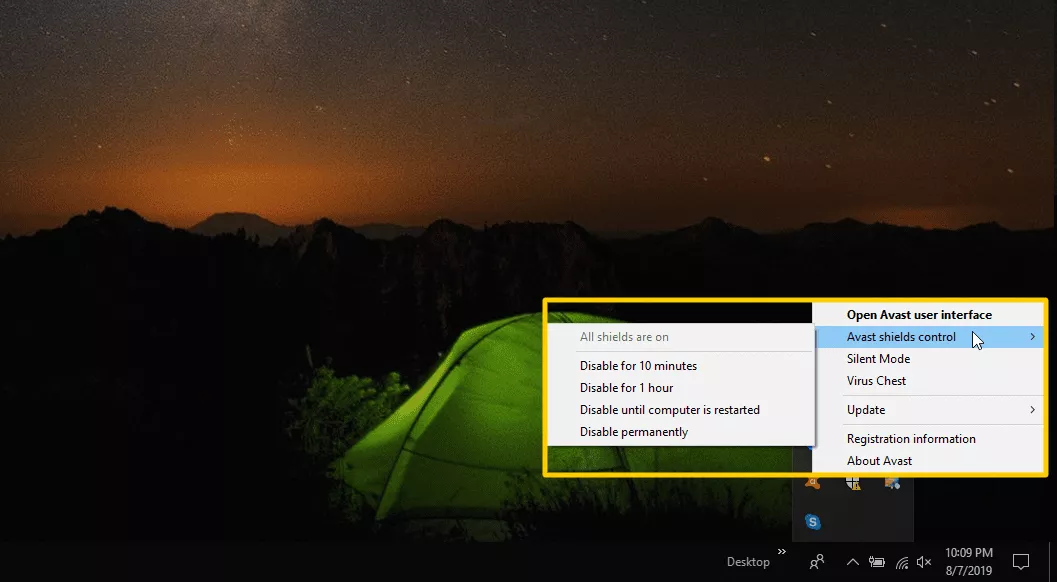Viewport: 1057px width, 582px height.
Task: Open Virus Chest
Action: click(x=876, y=381)
